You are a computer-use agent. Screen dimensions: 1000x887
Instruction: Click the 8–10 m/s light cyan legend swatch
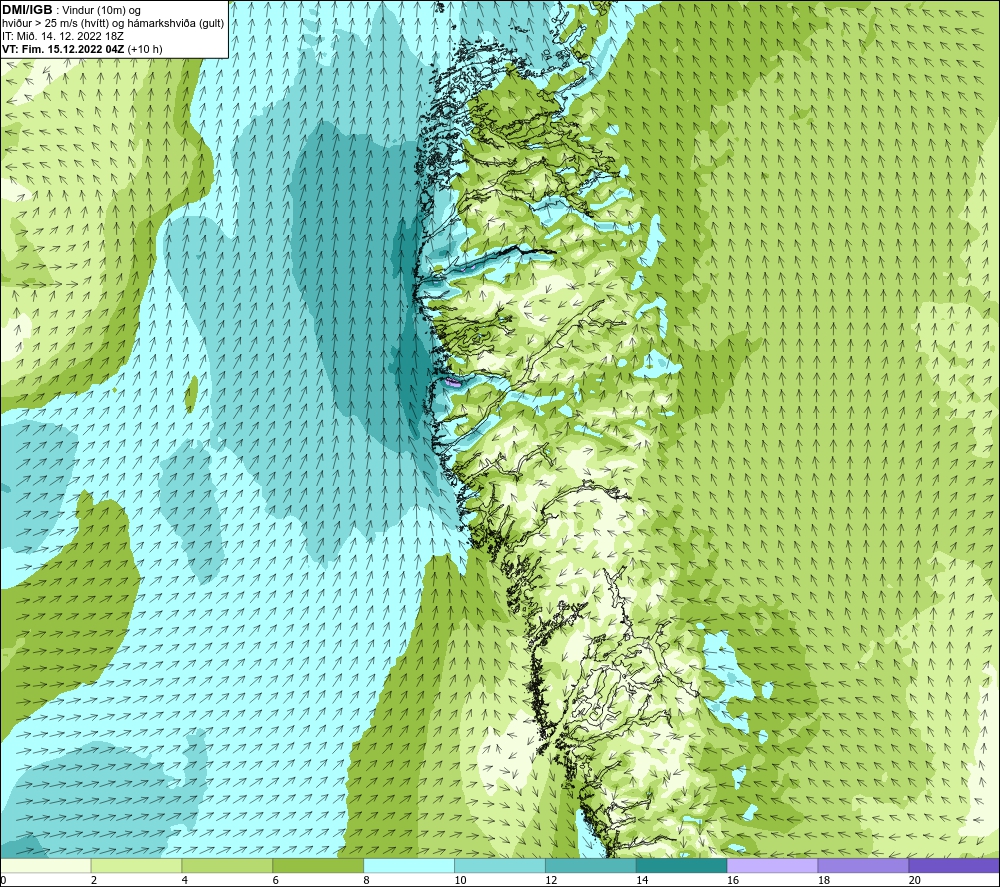point(409,866)
